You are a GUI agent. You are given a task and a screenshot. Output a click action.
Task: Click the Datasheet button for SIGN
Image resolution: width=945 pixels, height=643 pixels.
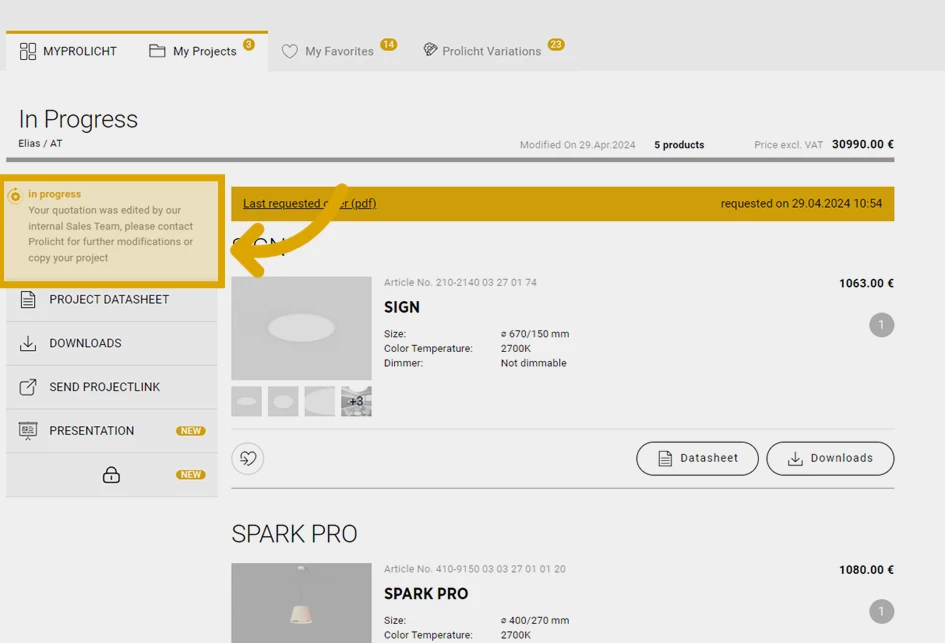coord(697,458)
